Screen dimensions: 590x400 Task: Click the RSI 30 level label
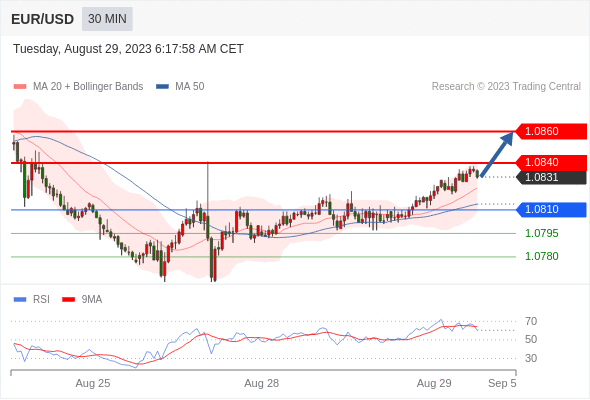531,358
